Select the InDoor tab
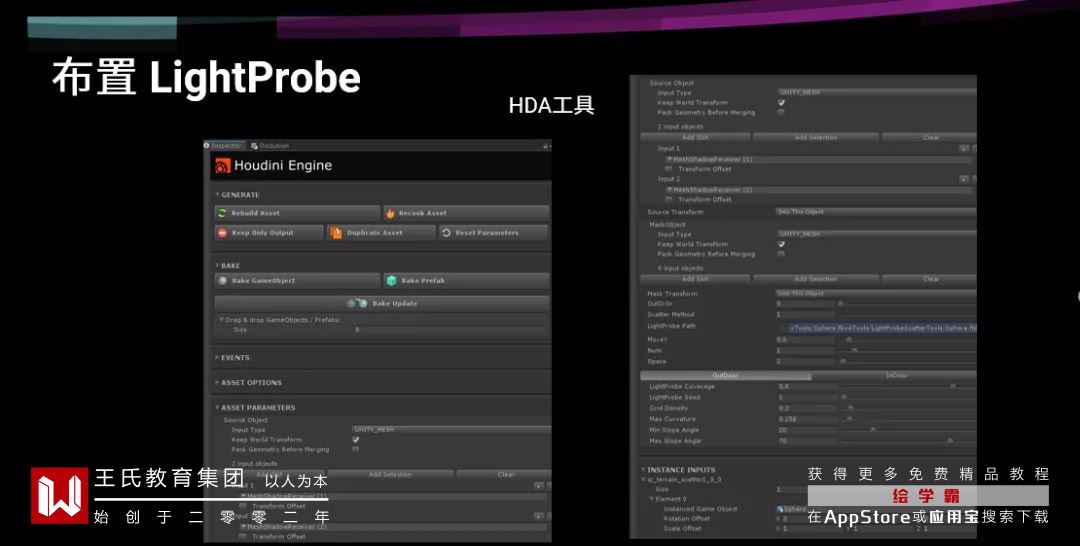 coord(895,376)
